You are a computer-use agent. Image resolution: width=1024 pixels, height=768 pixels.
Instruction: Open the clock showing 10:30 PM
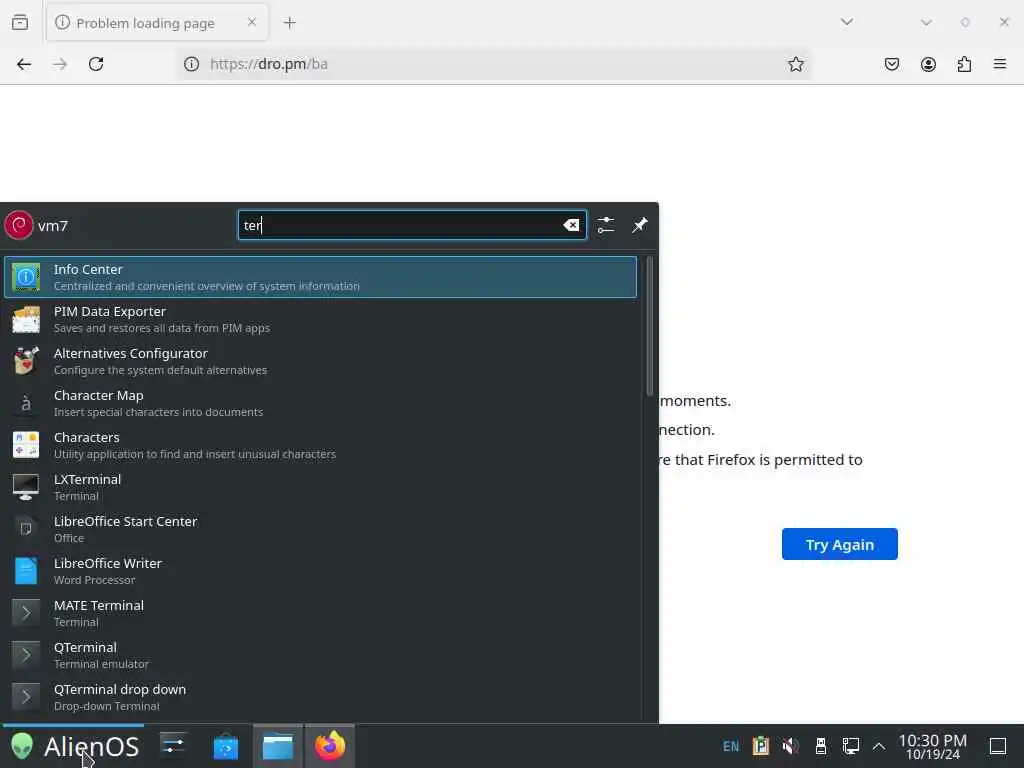(x=933, y=747)
